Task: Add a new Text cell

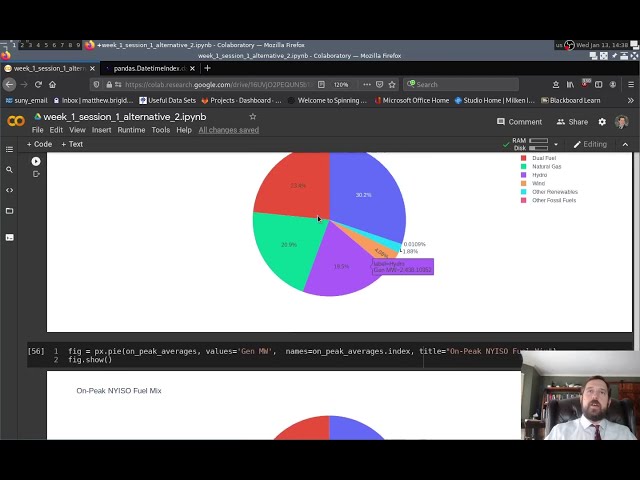Action: tap(72, 144)
